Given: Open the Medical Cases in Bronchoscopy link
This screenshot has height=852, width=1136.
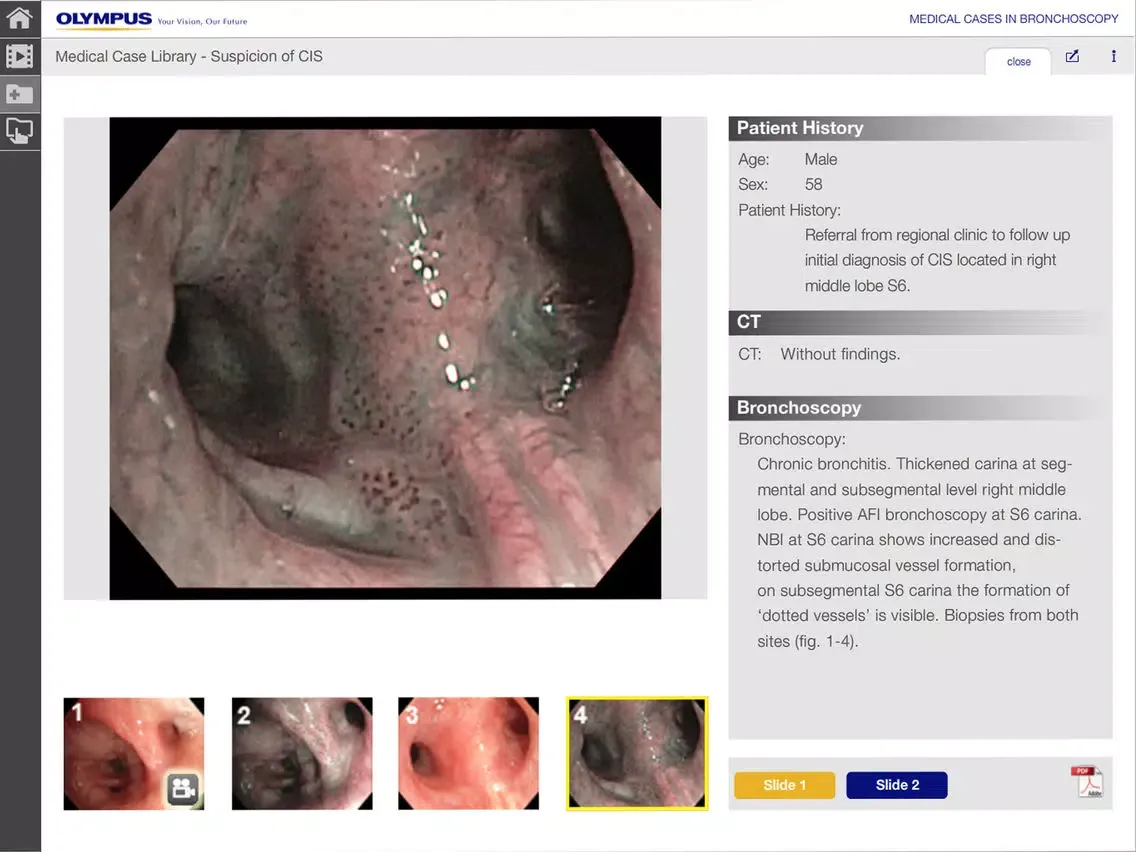Looking at the screenshot, I should [1014, 19].
